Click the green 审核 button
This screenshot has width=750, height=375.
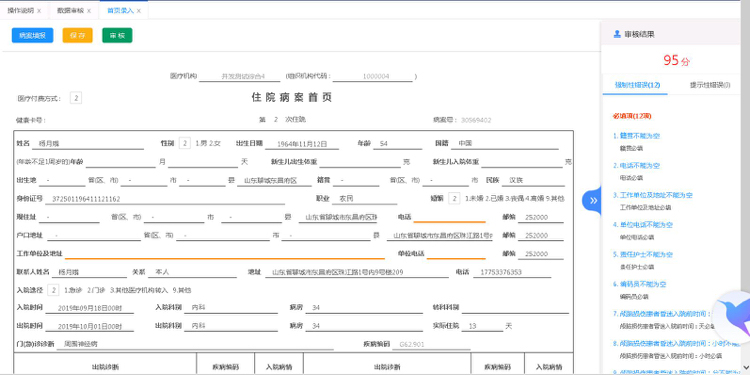(117, 35)
